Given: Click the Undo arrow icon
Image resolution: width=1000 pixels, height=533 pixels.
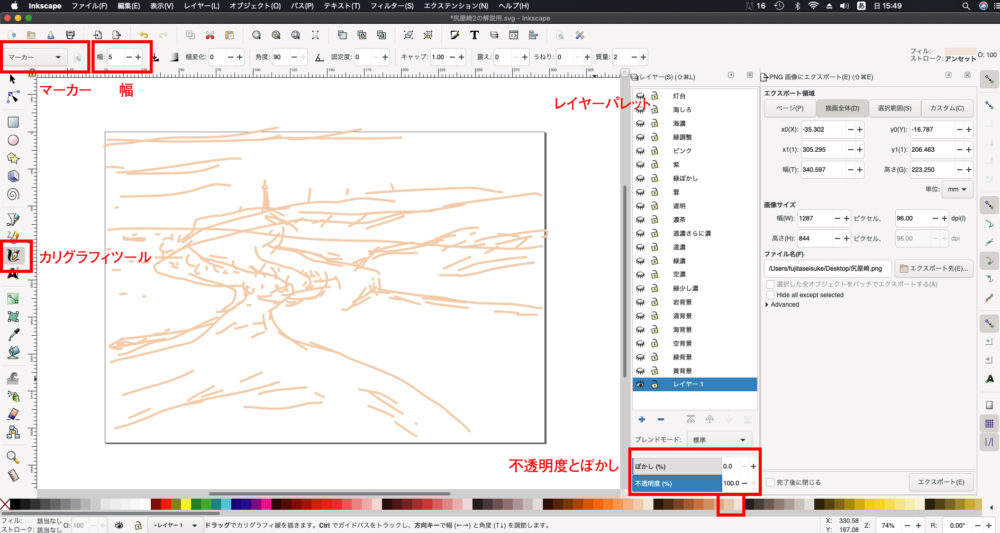Looking at the screenshot, I should (x=145, y=35).
